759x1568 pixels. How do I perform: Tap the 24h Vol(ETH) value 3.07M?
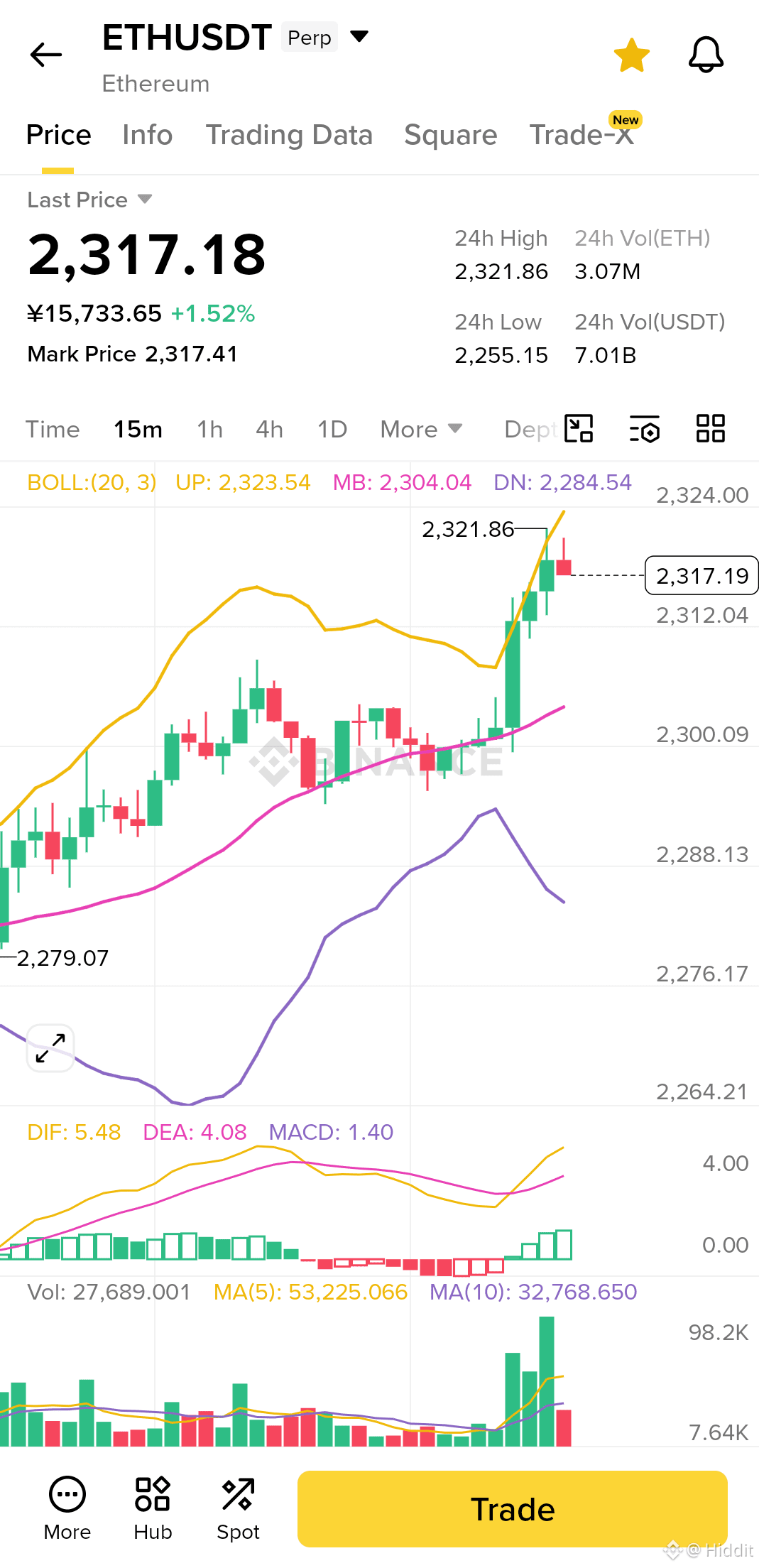pyautogui.click(x=608, y=271)
